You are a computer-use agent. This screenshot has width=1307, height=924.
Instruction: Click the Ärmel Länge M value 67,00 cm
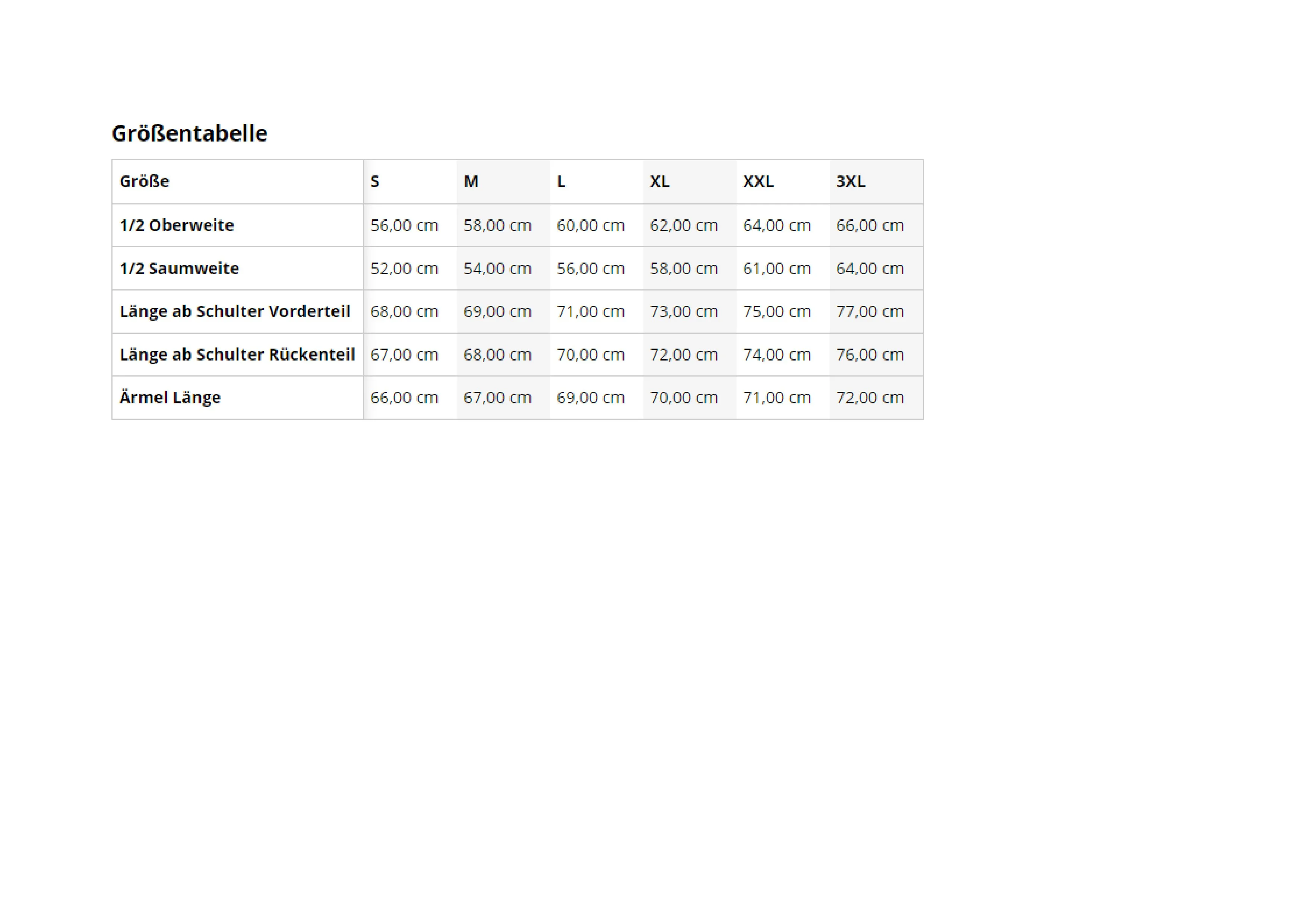(497, 398)
